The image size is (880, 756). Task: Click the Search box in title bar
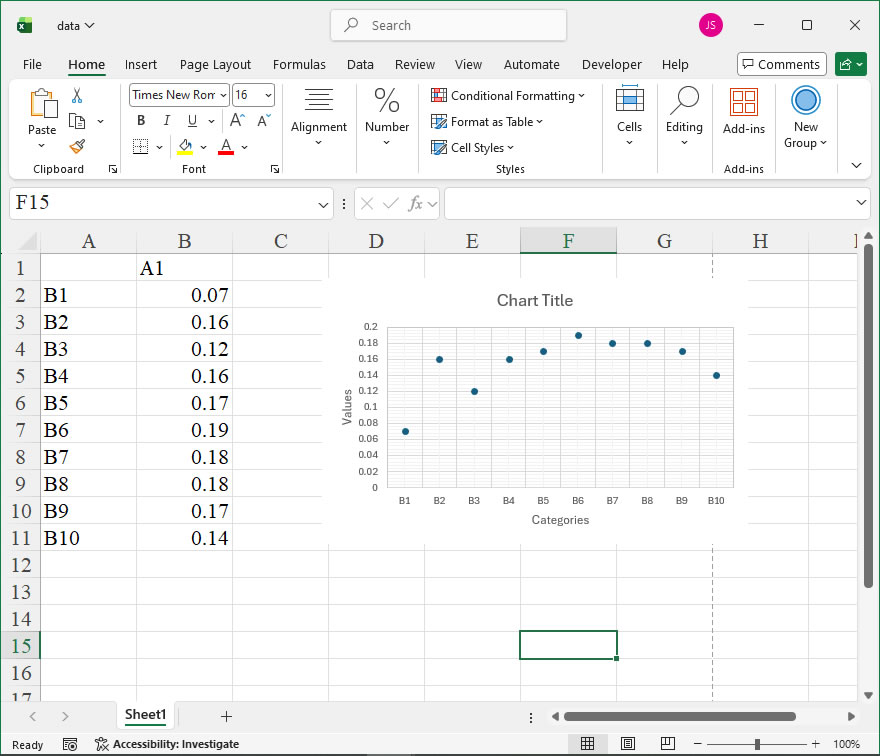[x=448, y=26]
